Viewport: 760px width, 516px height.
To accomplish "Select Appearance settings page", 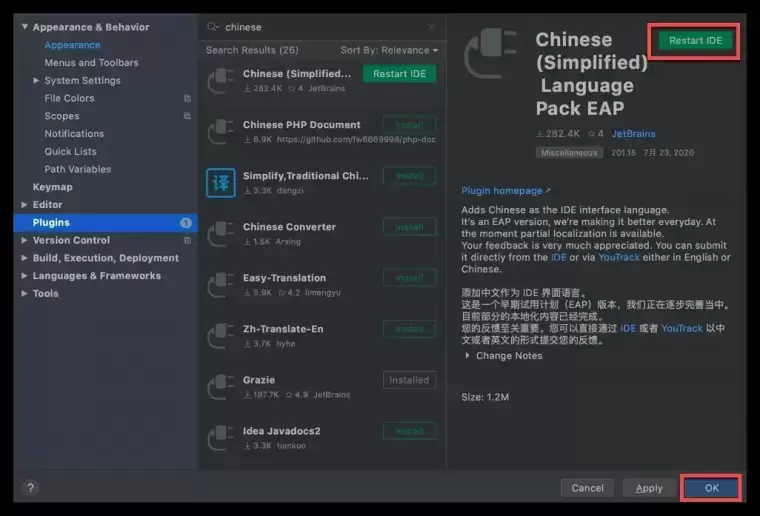I will pos(72,45).
